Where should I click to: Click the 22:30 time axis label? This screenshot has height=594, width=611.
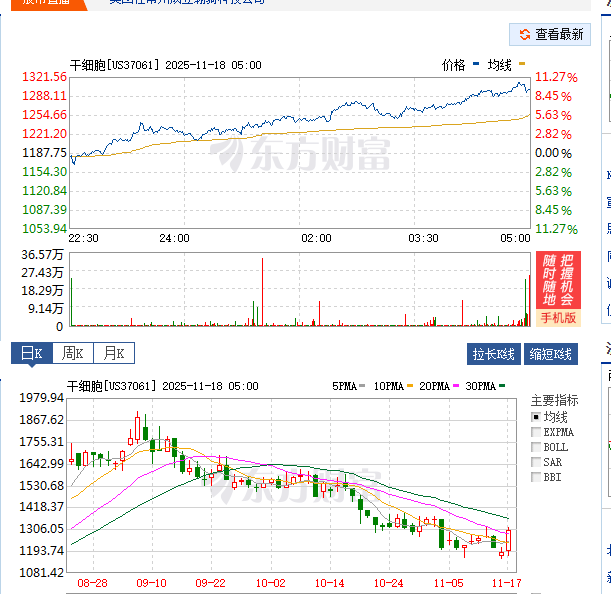pyautogui.click(x=83, y=238)
